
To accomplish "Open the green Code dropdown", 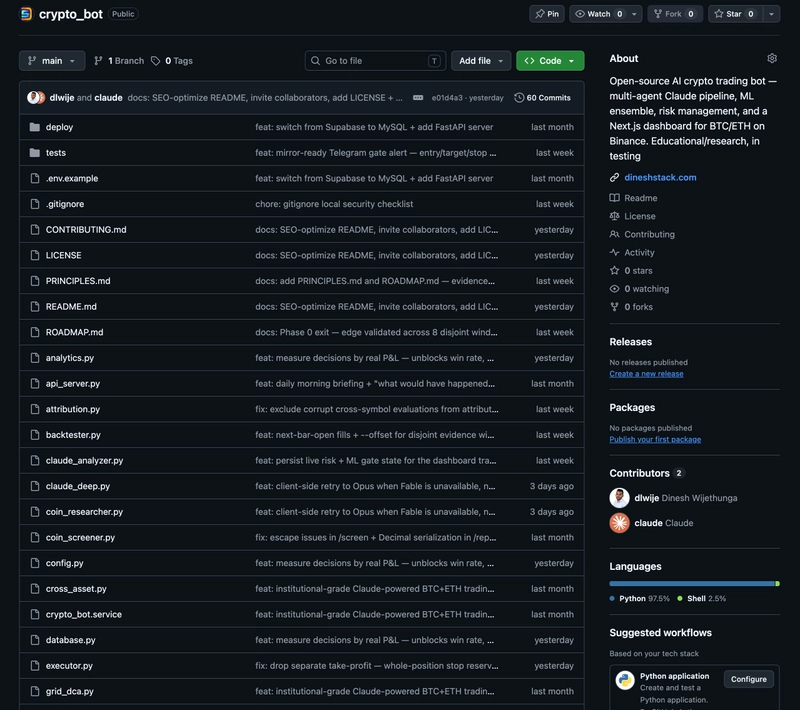I will (550, 61).
